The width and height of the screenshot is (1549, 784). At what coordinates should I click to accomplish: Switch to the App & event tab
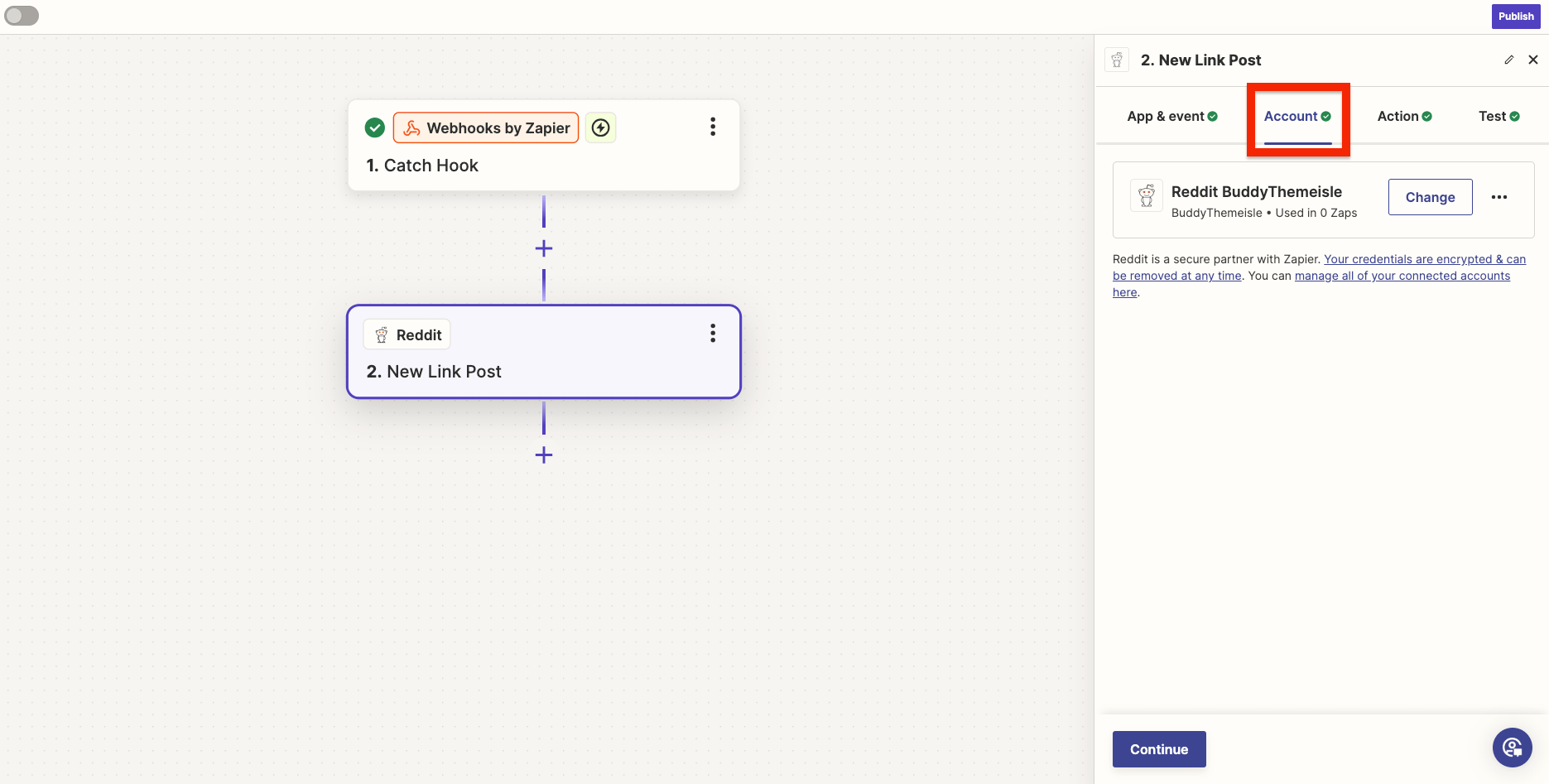[1171, 117]
